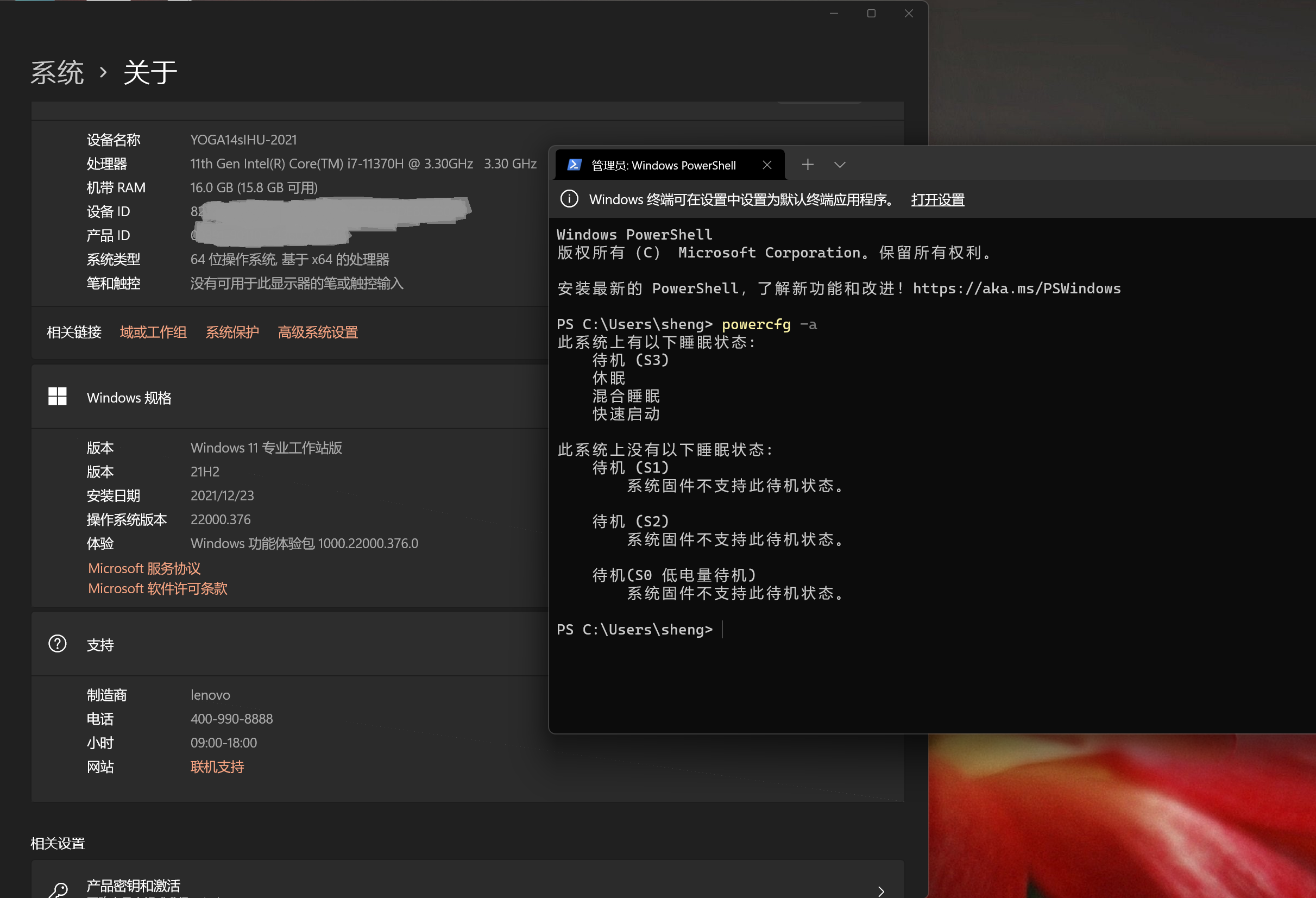The height and width of the screenshot is (898, 1316).
Task: Click the phone number 400-990-8888
Action: coord(231,718)
